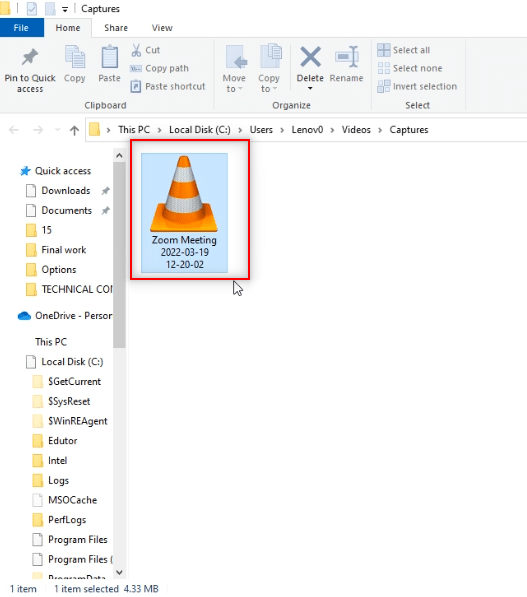527x597 pixels.
Task: Open the Copy to dropdown
Action: 269,69
